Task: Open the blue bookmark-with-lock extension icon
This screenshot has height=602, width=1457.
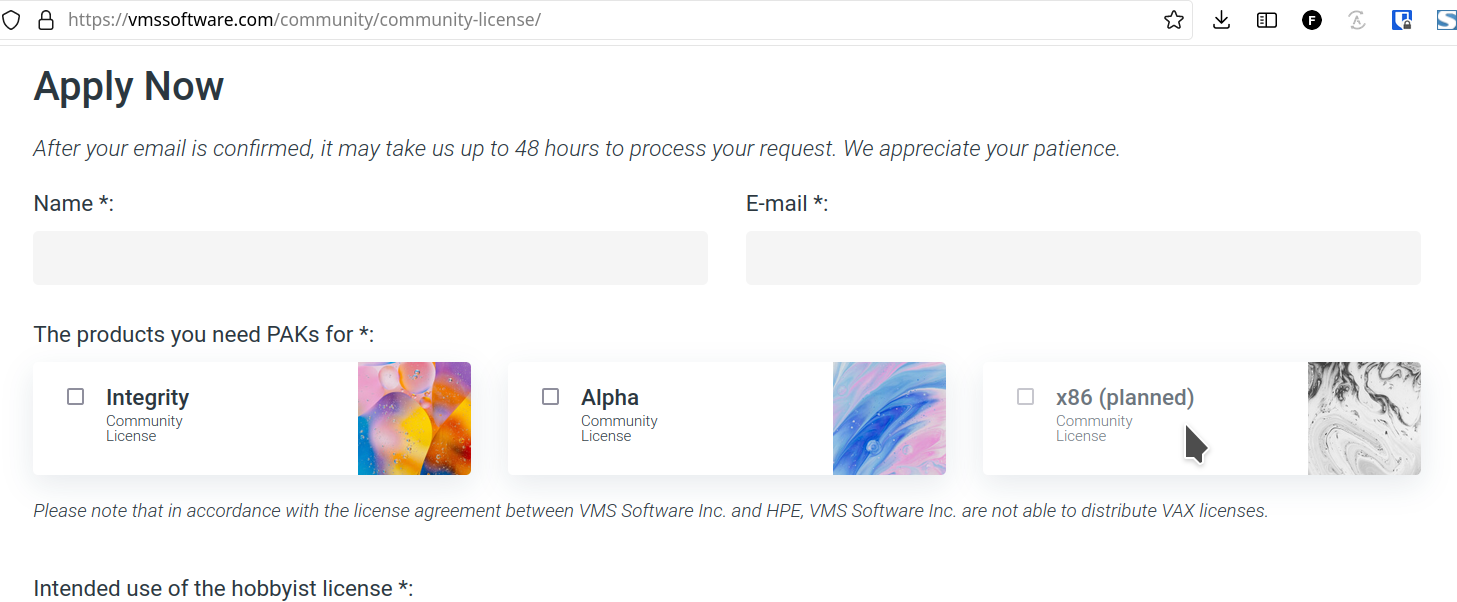Action: tap(1402, 20)
